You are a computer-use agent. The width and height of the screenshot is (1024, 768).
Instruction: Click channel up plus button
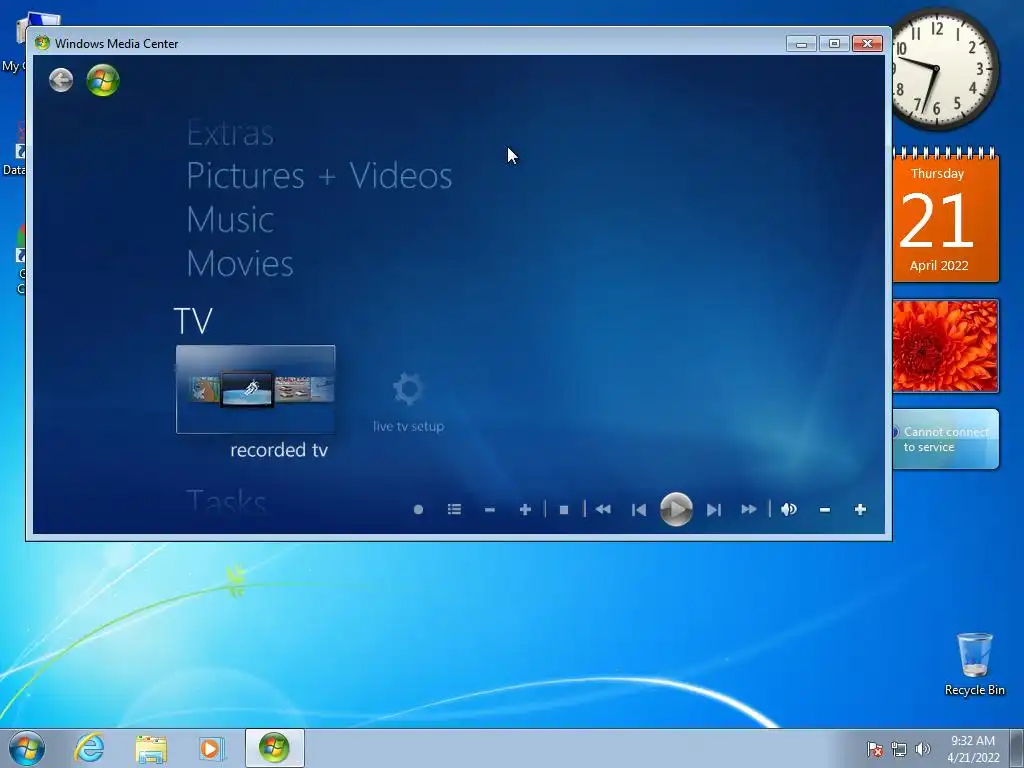[x=525, y=509]
